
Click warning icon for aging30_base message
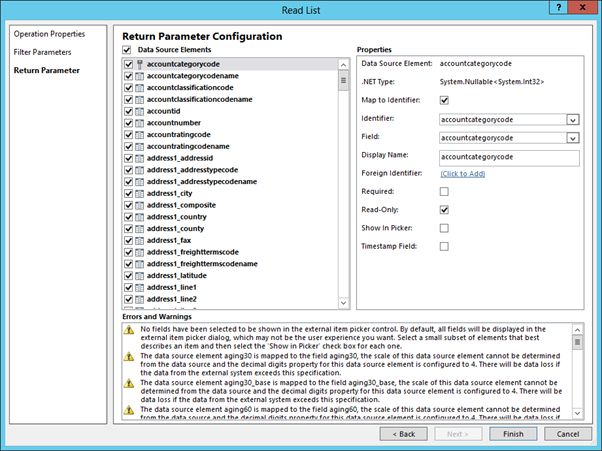pyautogui.click(x=129, y=383)
